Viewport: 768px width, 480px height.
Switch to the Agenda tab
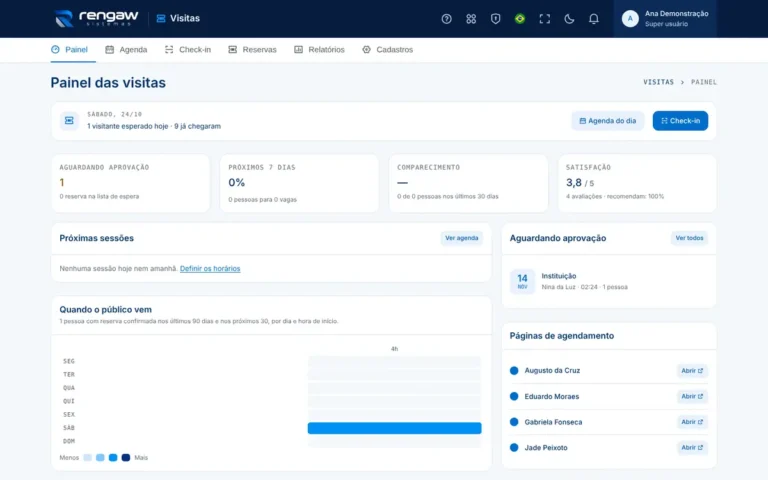(126, 49)
